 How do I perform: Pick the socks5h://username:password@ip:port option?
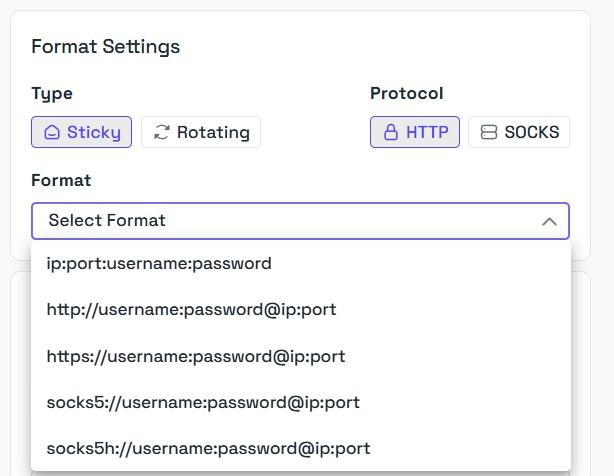point(208,448)
